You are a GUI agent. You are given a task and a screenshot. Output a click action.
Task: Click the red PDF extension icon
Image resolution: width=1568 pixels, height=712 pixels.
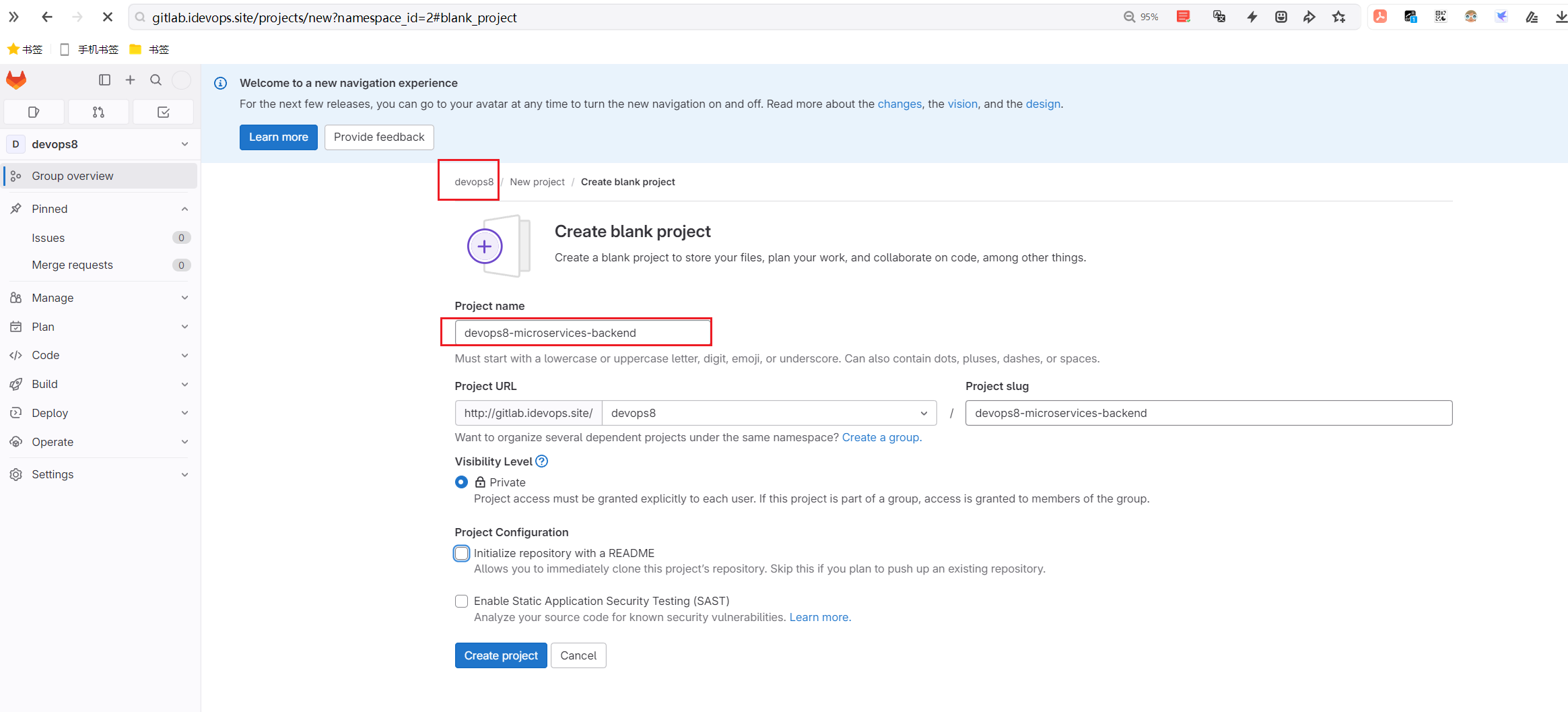[1380, 17]
